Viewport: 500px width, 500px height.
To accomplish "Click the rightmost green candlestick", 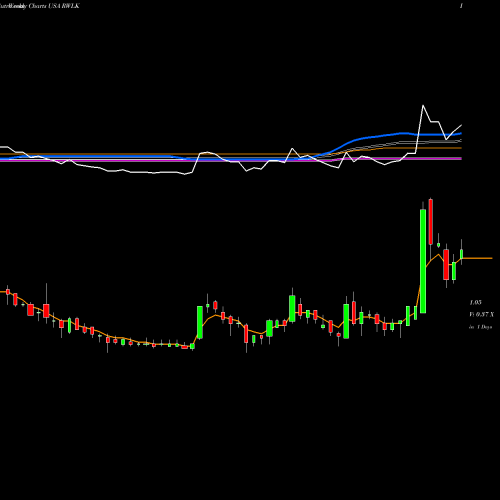I will pos(462,254).
